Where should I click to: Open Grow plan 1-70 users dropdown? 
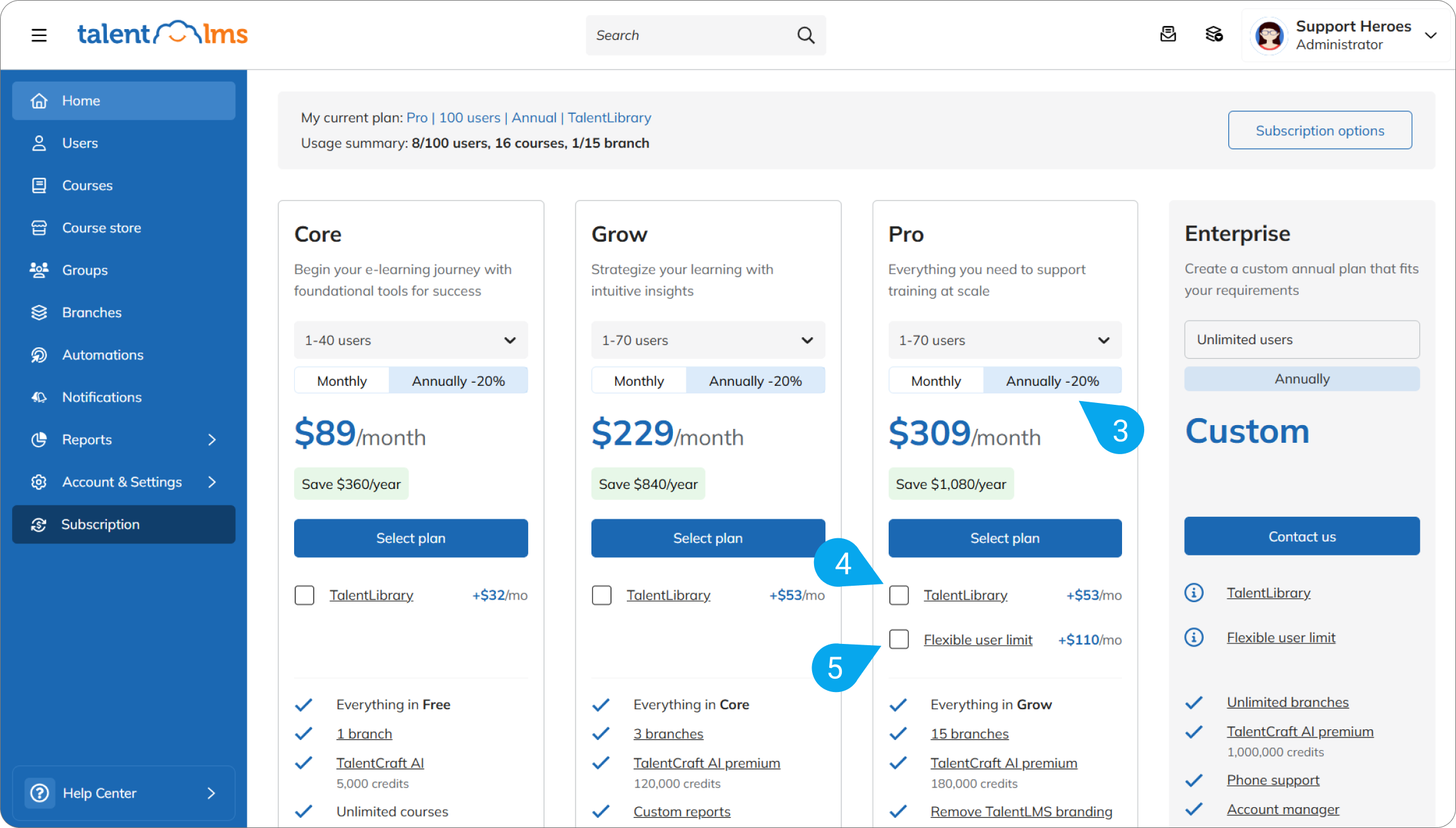point(708,340)
